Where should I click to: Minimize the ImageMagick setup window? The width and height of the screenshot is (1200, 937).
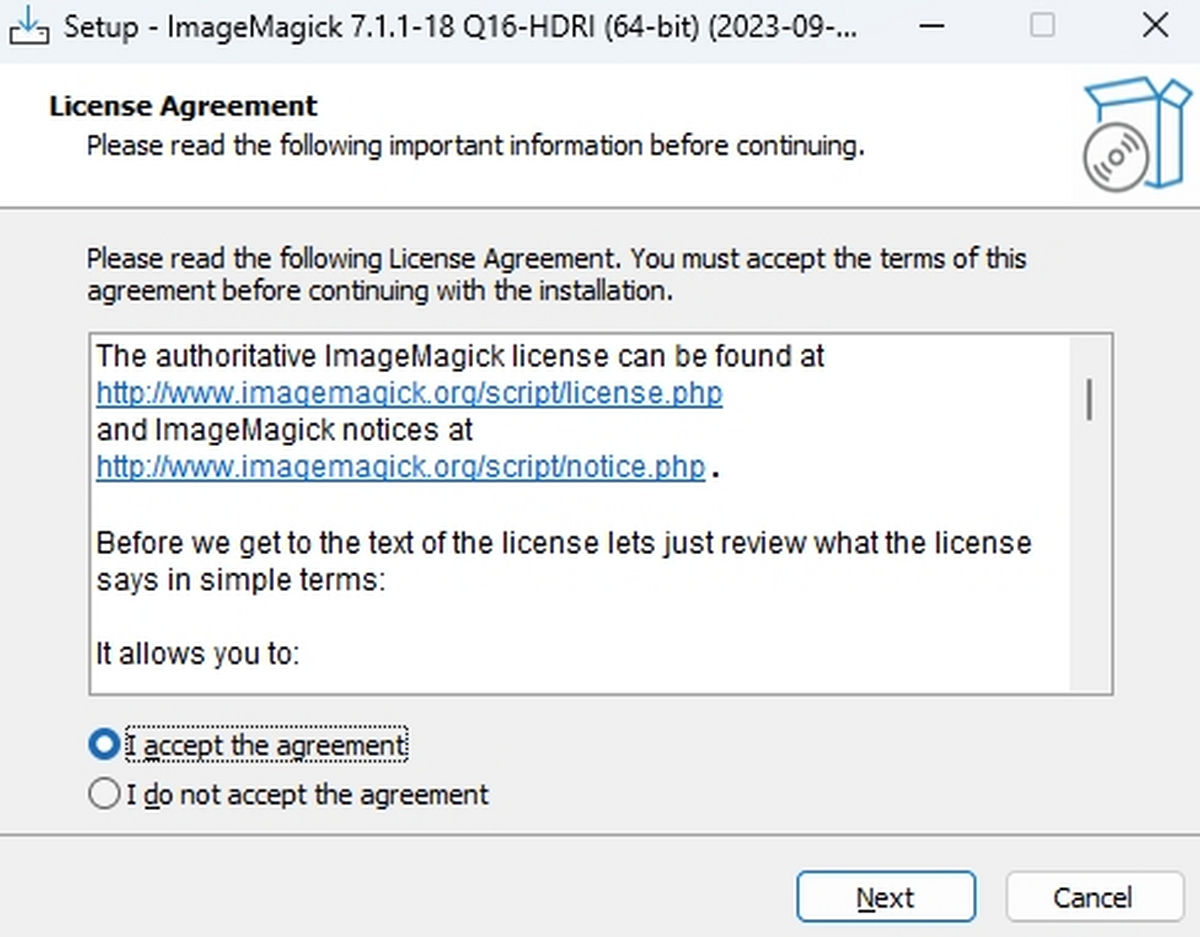pyautogui.click(x=931, y=25)
